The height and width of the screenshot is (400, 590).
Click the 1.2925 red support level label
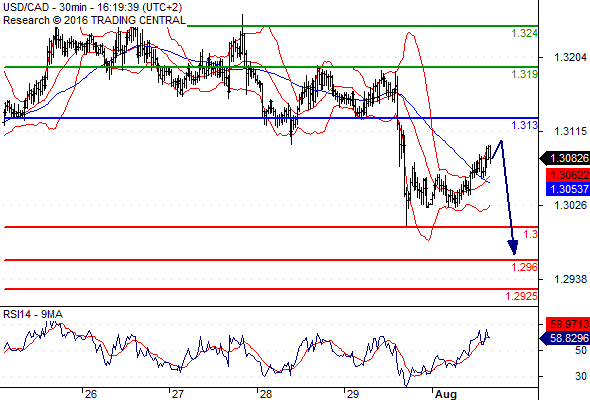[x=522, y=297]
